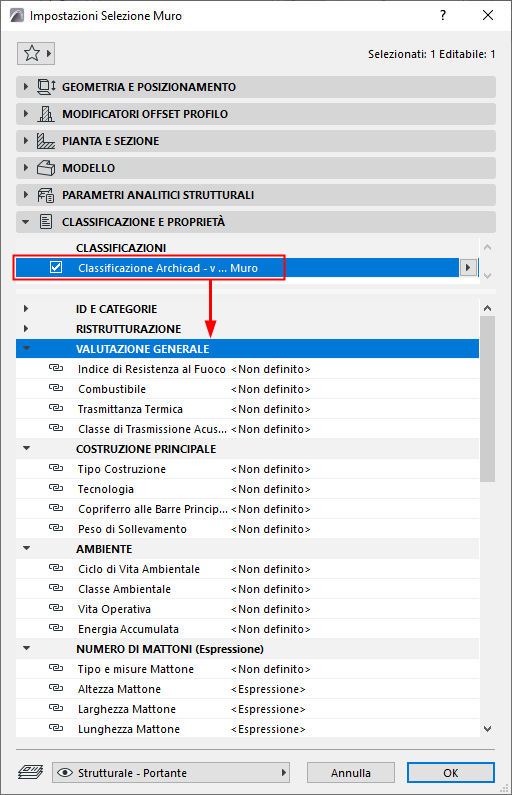Click link icon beside Combustibile property
The height and width of the screenshot is (795, 512).
point(56,388)
